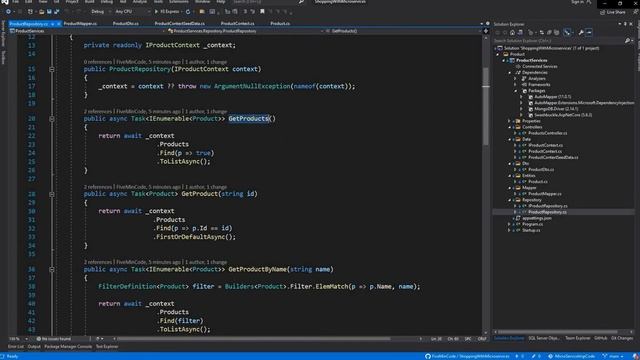640x360 pixels.
Task: Click the editor horizontal scrollbar thumb
Action: click(254, 339)
